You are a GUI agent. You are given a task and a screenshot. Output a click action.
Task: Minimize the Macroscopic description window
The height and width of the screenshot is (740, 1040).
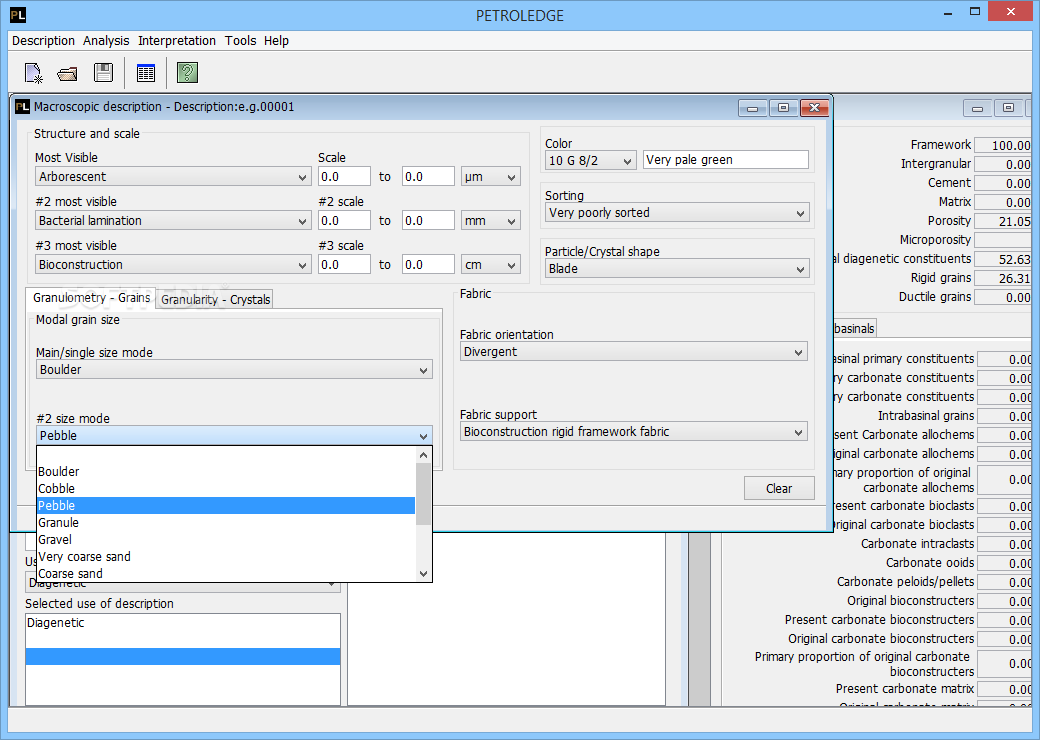tap(753, 107)
